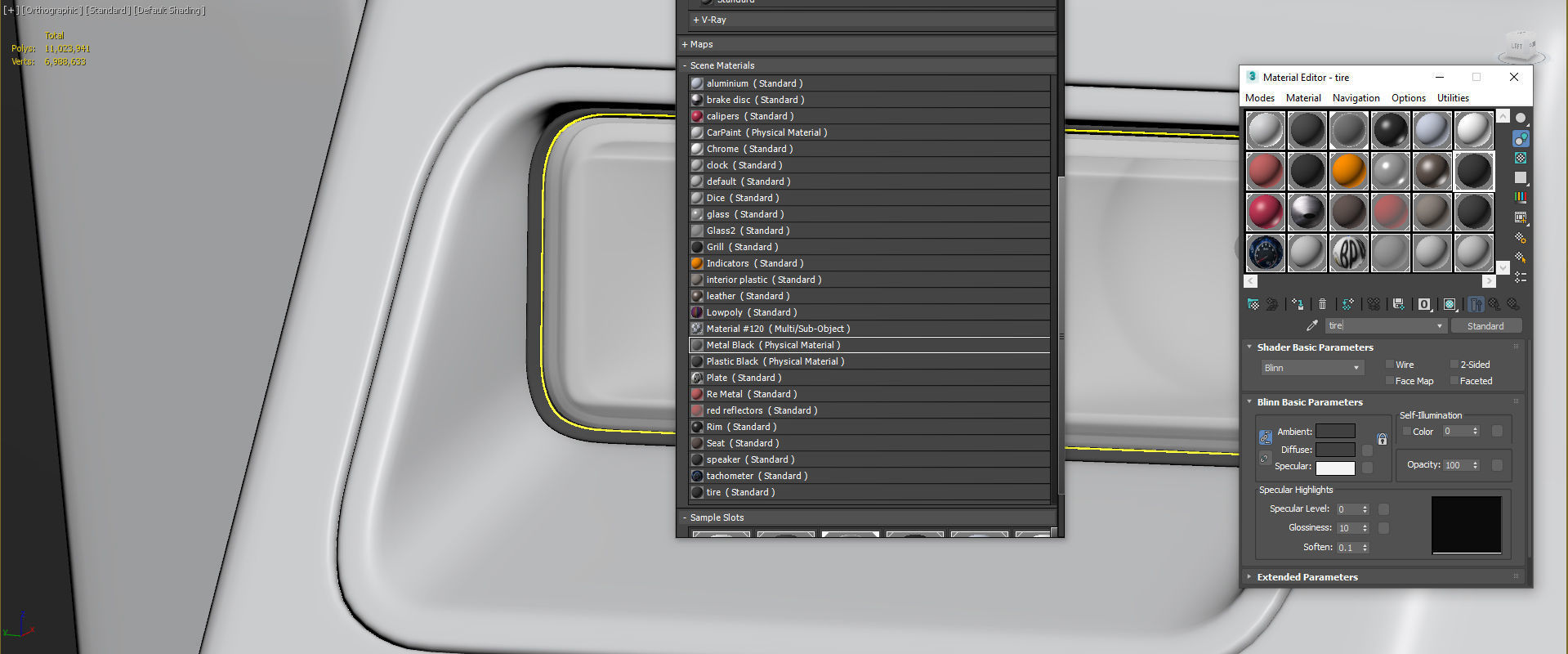Toggle the Ambient-Diffuse lock button
Image resolution: width=1568 pixels, height=654 pixels.
point(1265,437)
